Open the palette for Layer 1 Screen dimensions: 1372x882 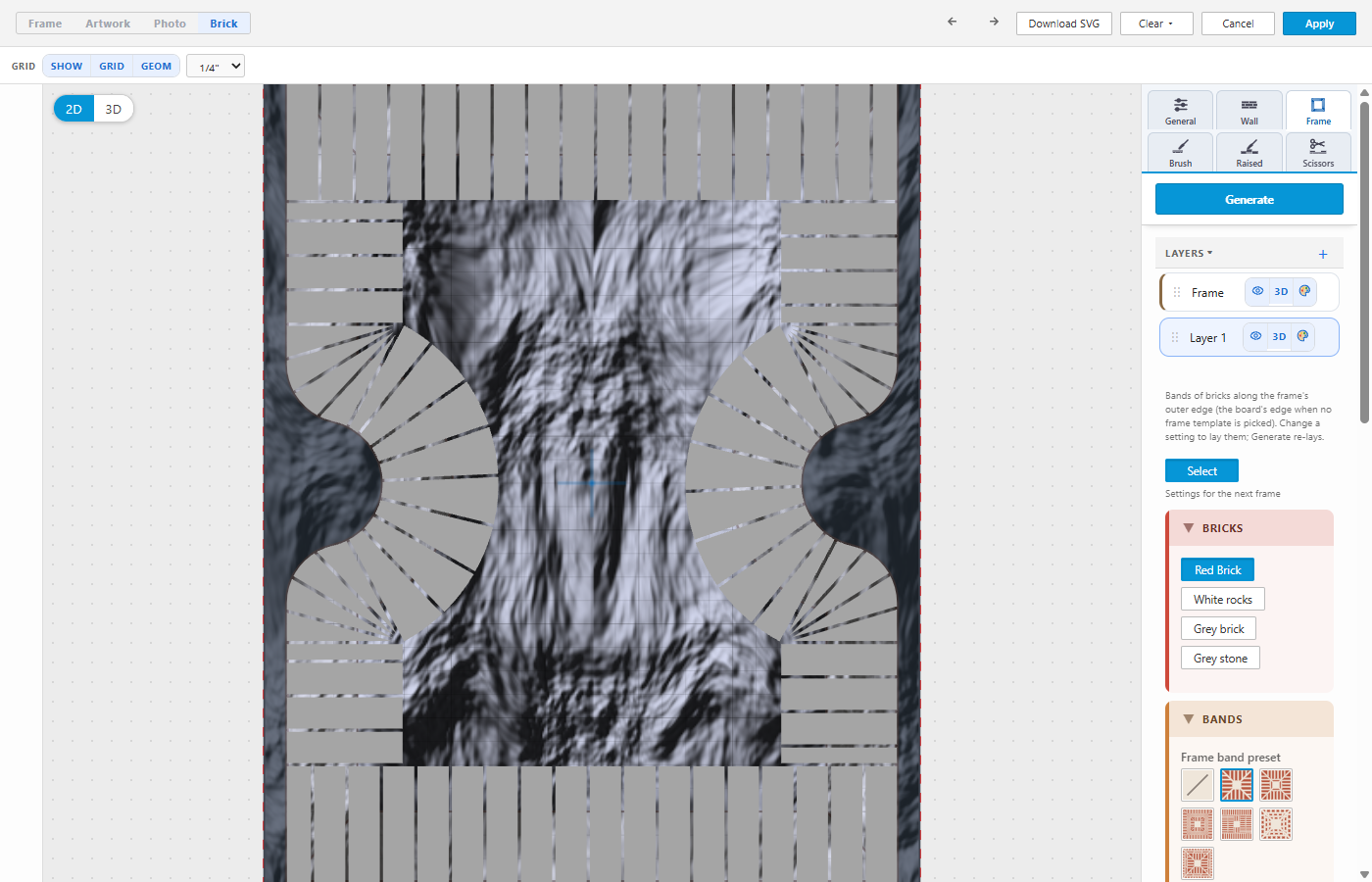point(1302,336)
